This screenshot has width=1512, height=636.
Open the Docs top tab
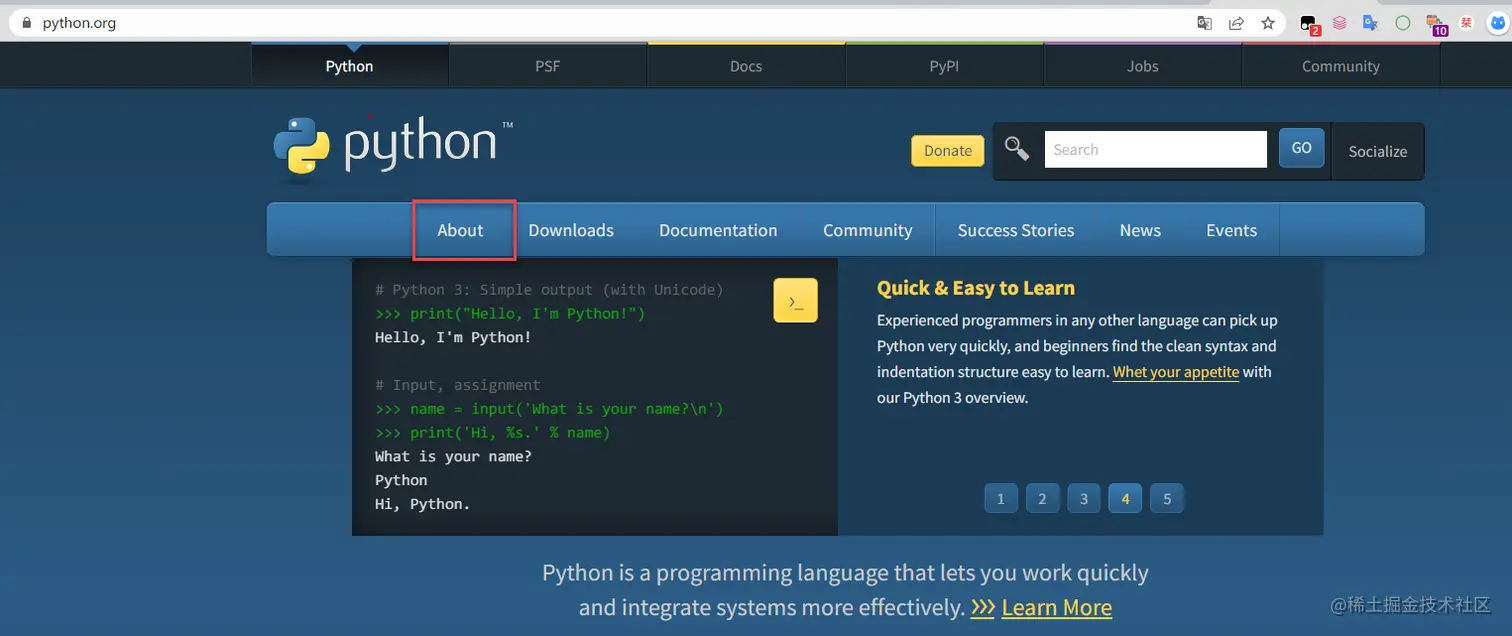pyautogui.click(x=746, y=66)
